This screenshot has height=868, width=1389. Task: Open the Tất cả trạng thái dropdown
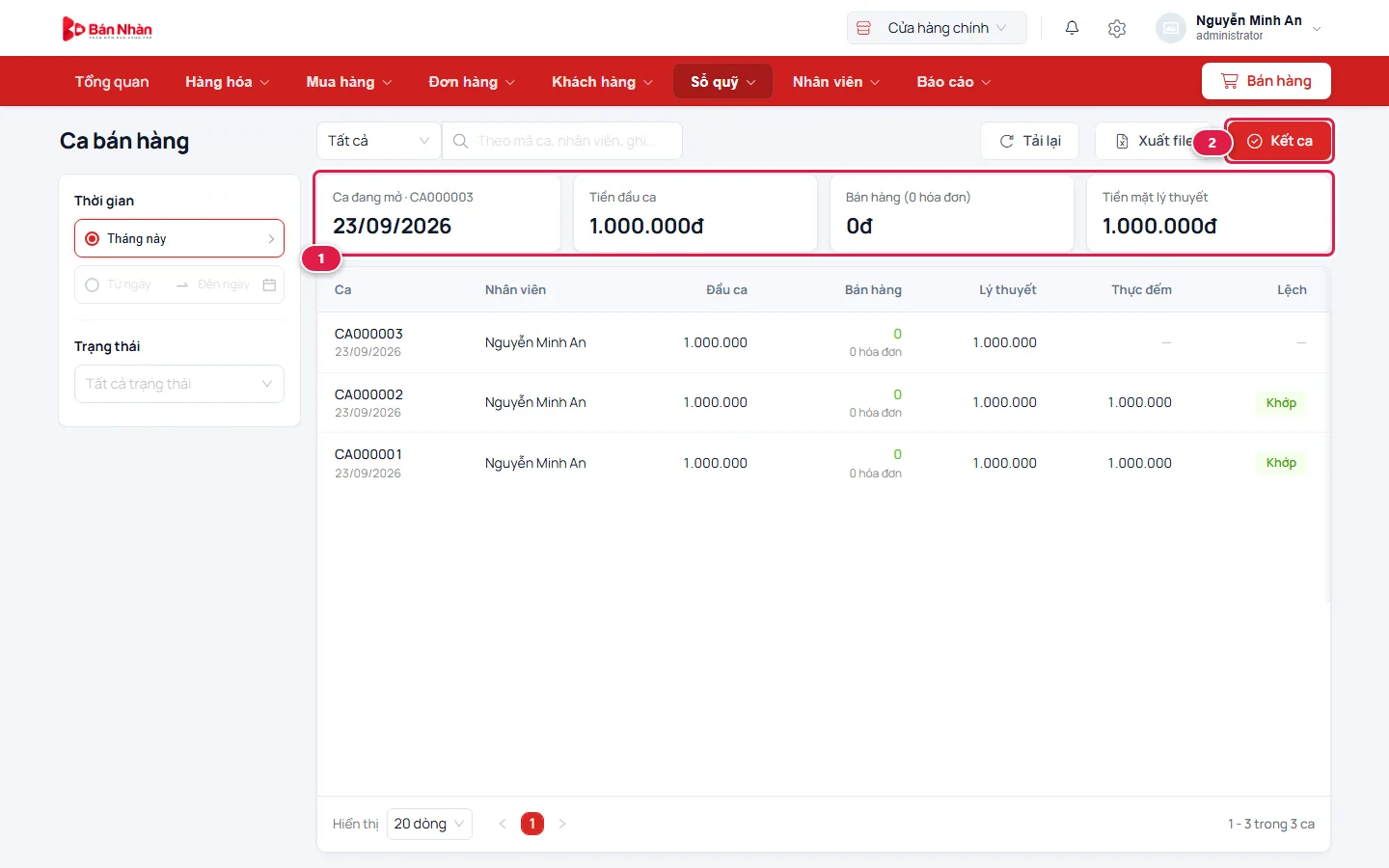[179, 384]
